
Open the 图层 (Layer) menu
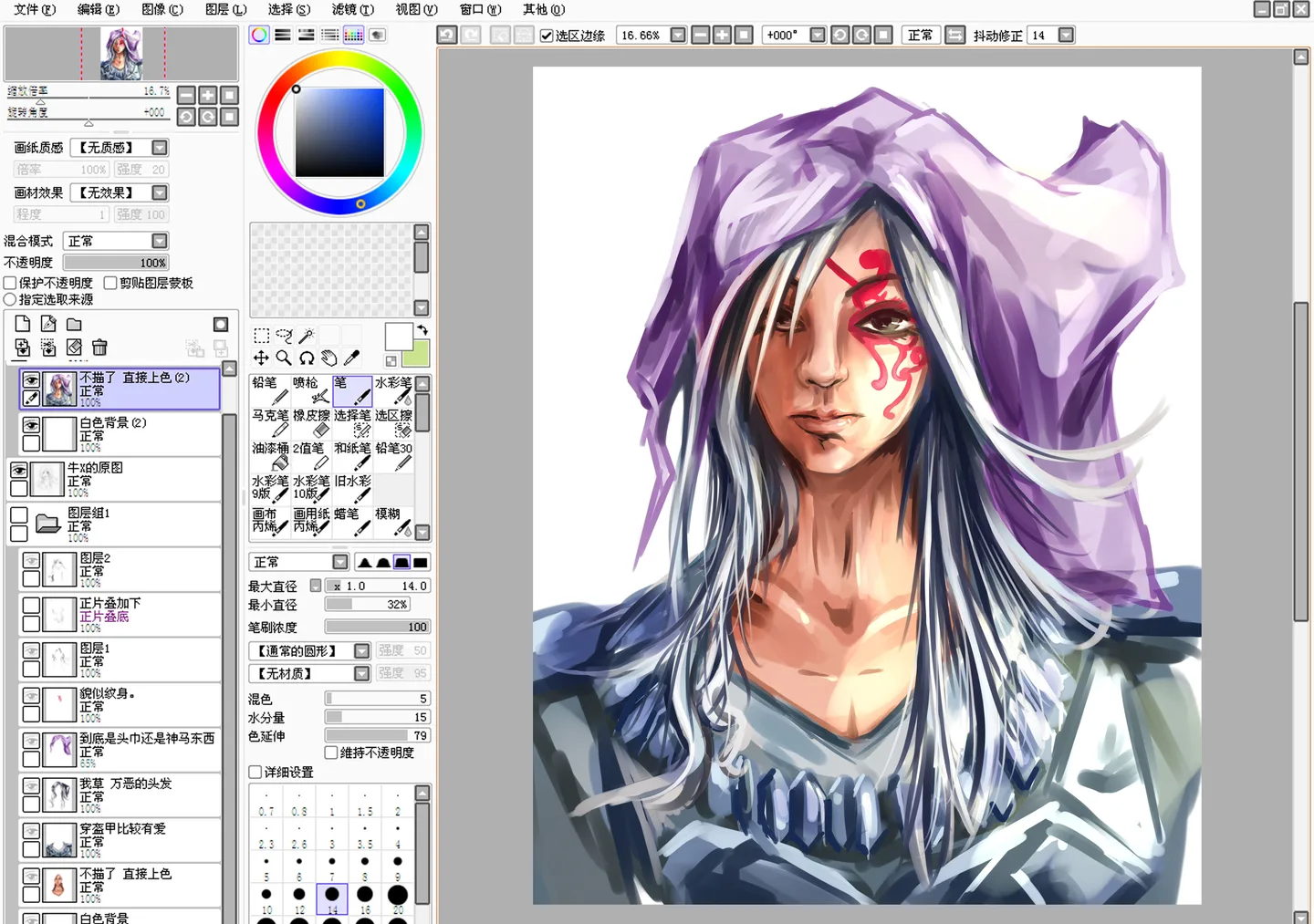coord(225,9)
